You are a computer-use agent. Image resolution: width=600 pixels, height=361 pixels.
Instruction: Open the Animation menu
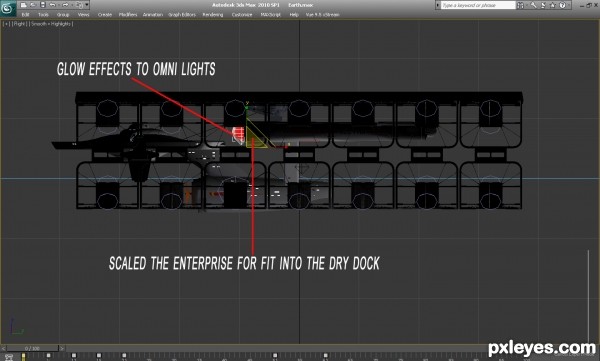tap(153, 15)
